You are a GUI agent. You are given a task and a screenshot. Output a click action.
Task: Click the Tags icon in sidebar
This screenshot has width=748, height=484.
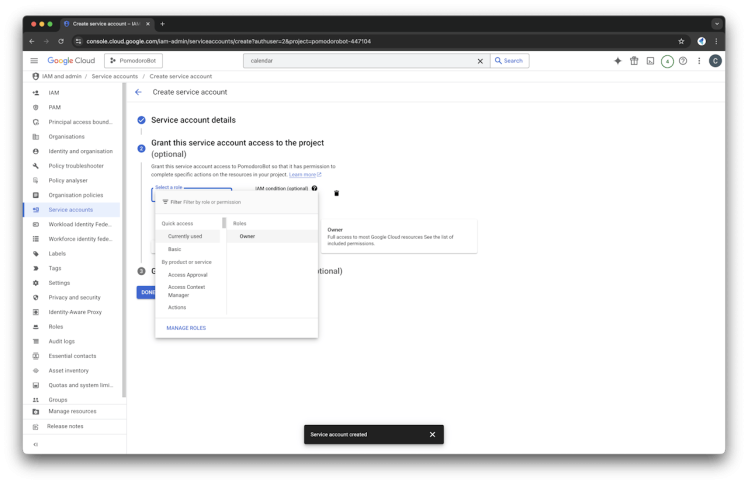[36, 268]
